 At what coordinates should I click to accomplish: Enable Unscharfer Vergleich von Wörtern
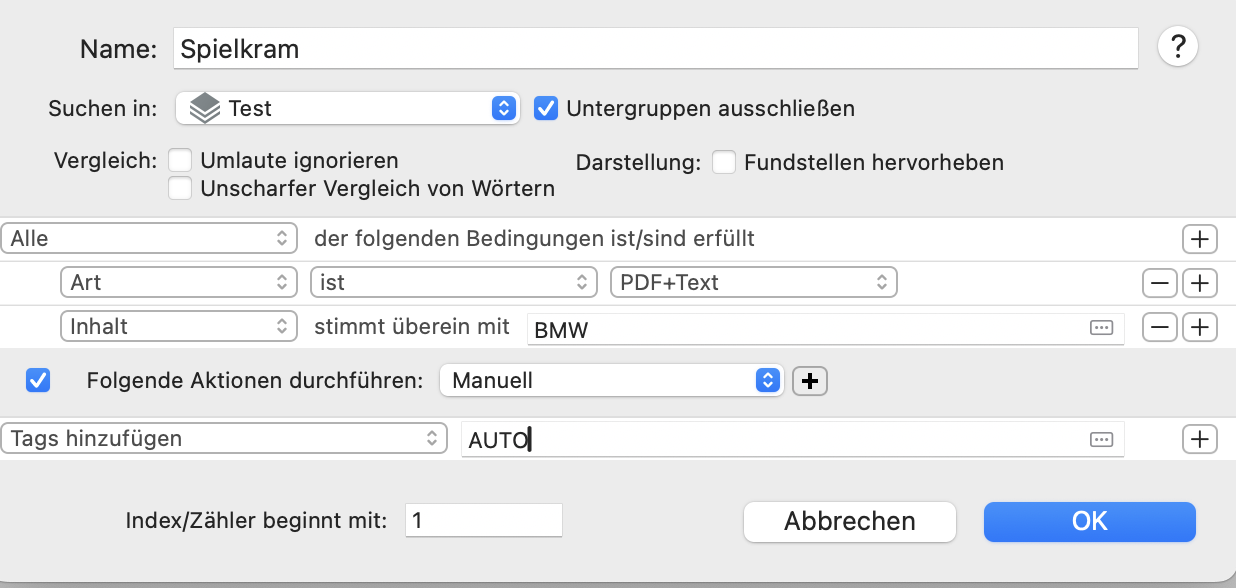point(180,188)
